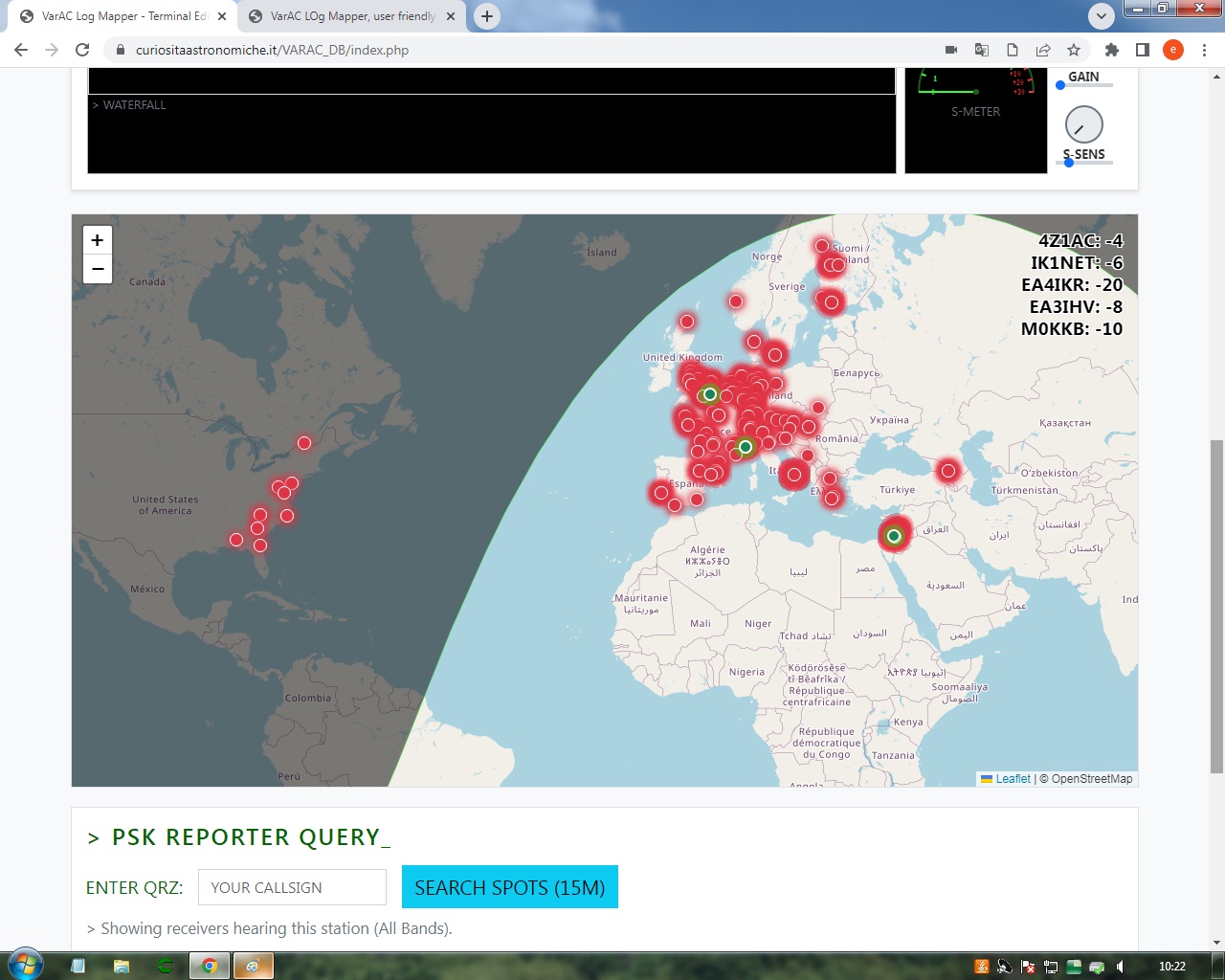Select the green station marker over England
1225x980 pixels.
pyautogui.click(x=709, y=394)
